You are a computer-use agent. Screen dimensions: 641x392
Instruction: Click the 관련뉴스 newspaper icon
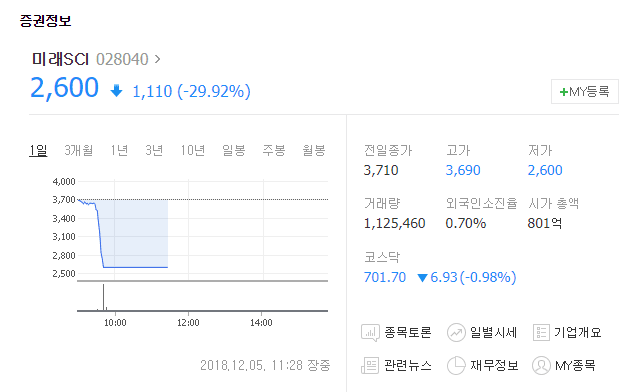pyautogui.click(x=370, y=365)
